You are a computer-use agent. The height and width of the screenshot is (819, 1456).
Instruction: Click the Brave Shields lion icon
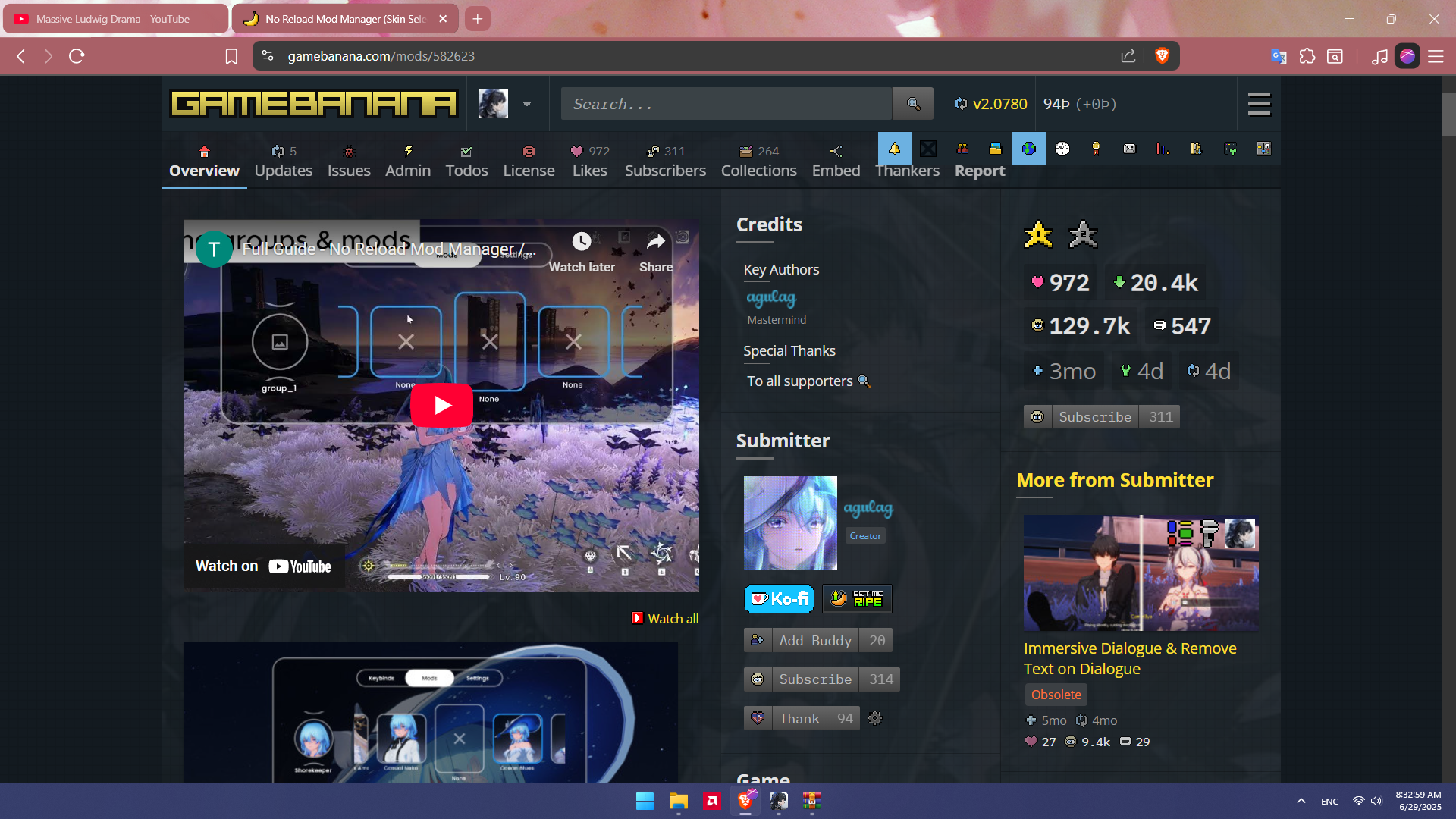click(1162, 56)
